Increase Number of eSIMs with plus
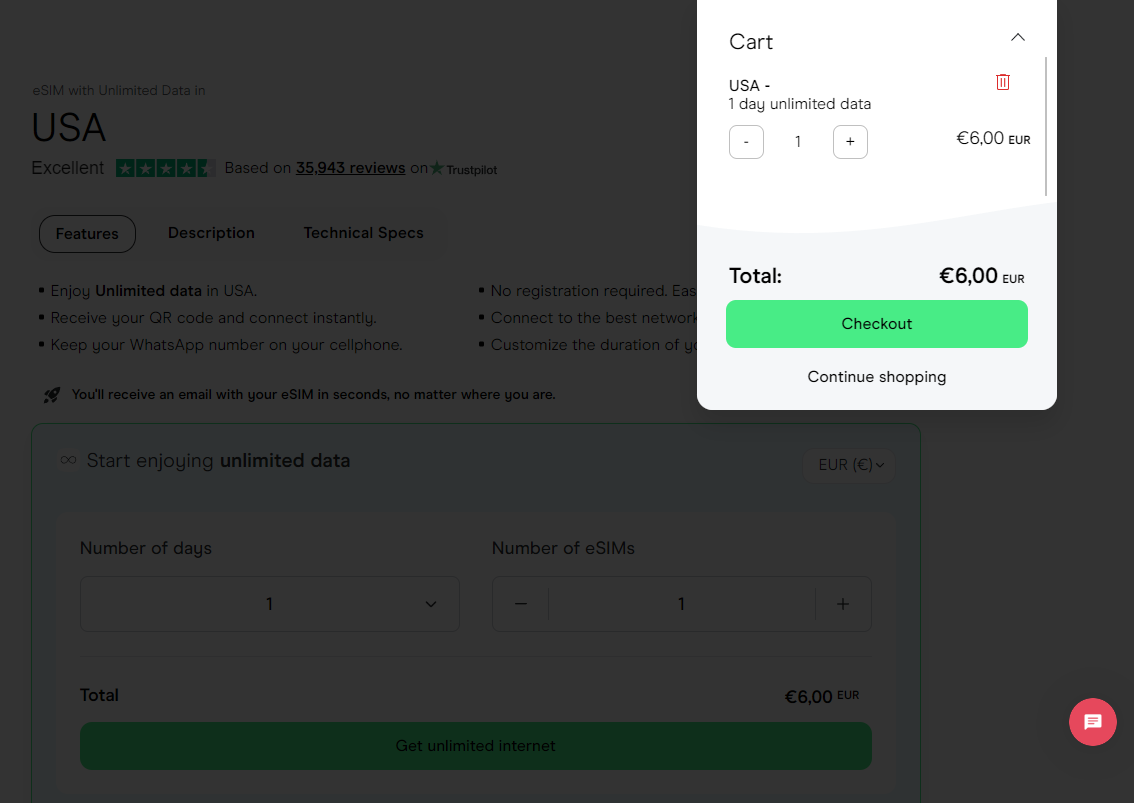This screenshot has width=1134, height=803. (843, 604)
